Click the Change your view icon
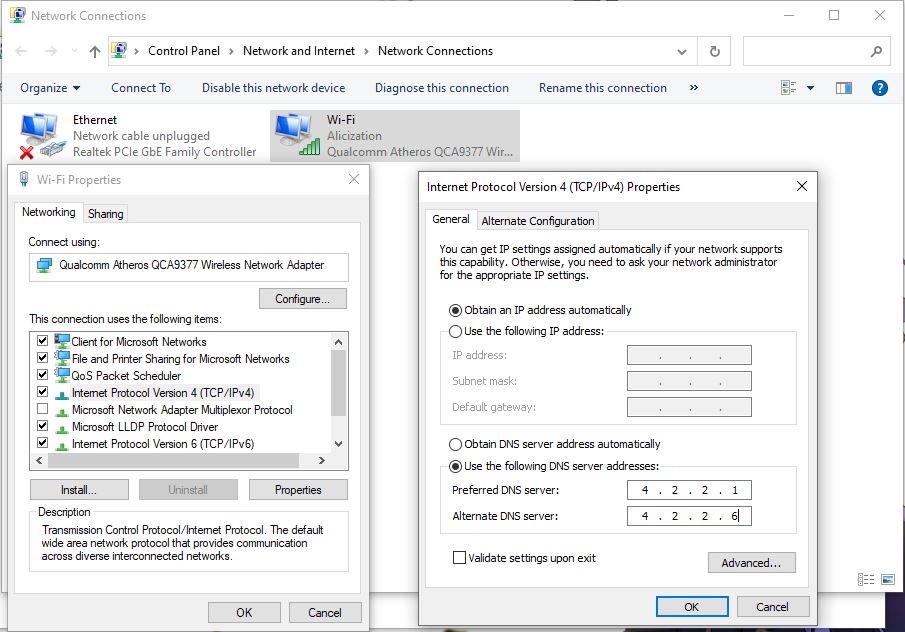Viewport: 905px width, 632px height. point(788,88)
